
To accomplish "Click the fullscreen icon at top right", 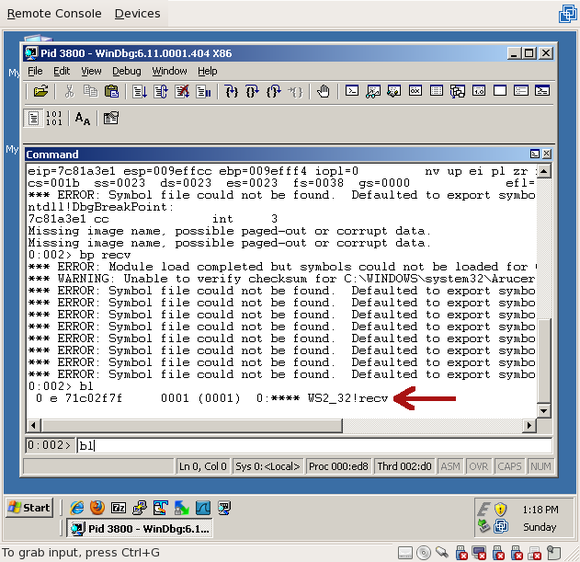I will click(567, 14).
